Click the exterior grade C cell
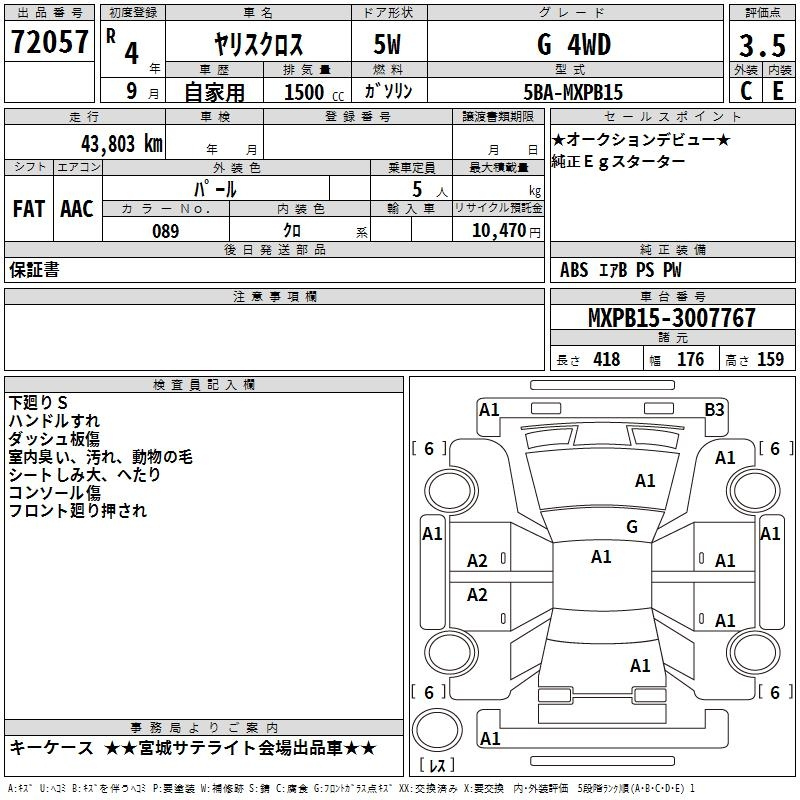Image resolution: width=800 pixels, height=800 pixels. (x=746, y=91)
